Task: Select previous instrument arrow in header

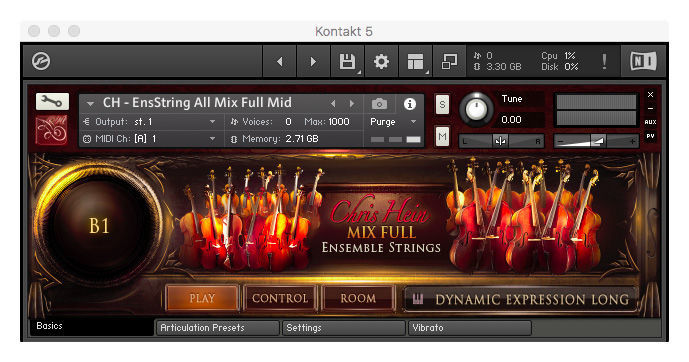Action: tap(334, 104)
